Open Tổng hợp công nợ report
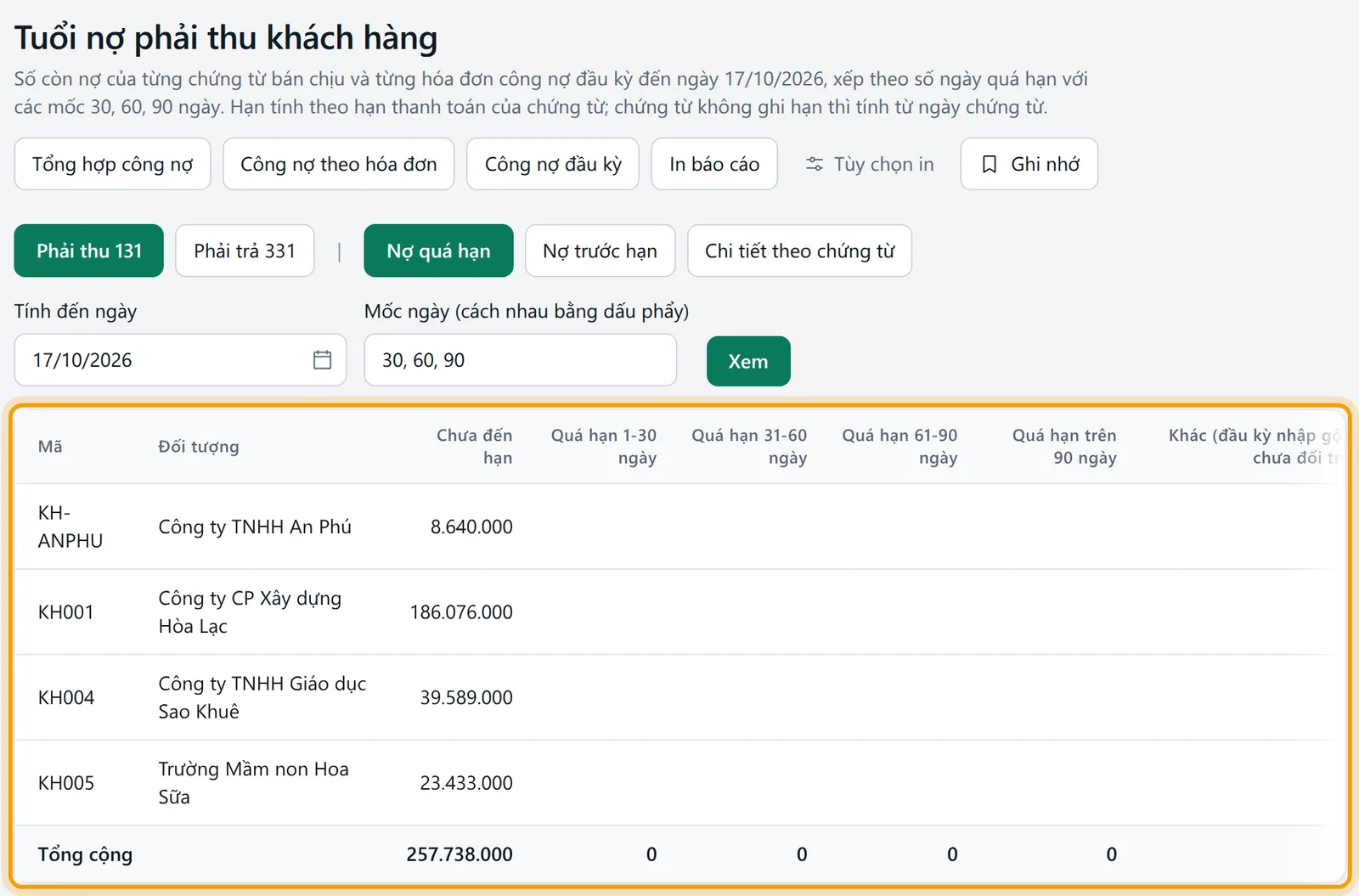Viewport: 1359px width, 896px height. pos(112,164)
